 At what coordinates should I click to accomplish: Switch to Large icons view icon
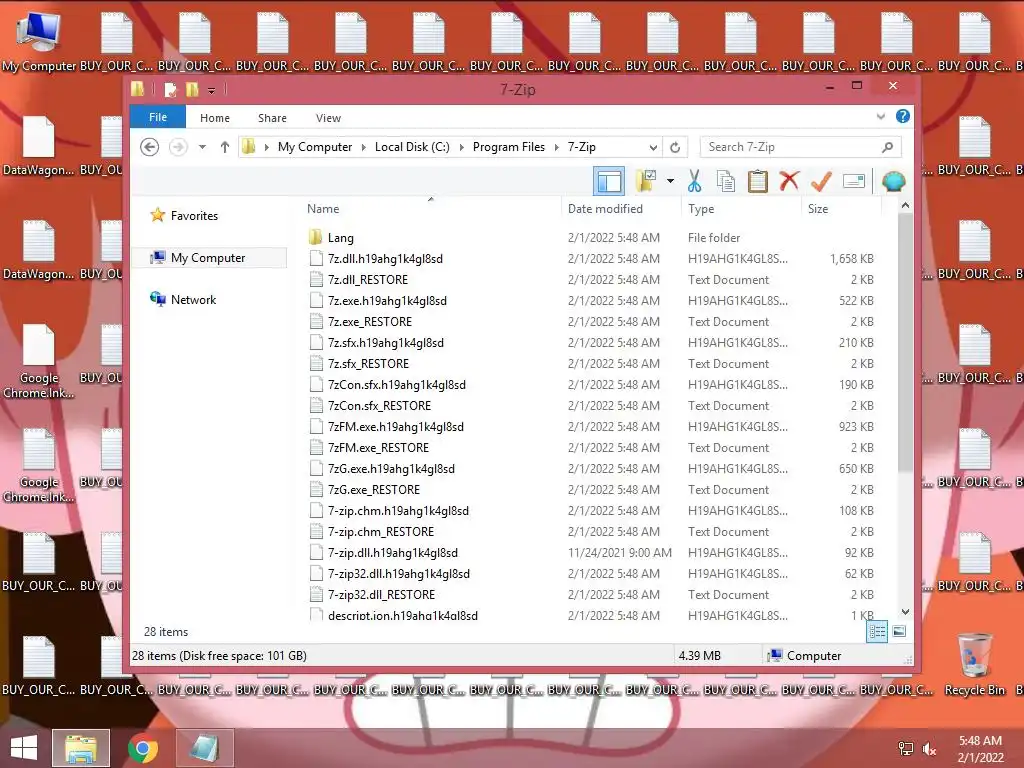tap(899, 632)
